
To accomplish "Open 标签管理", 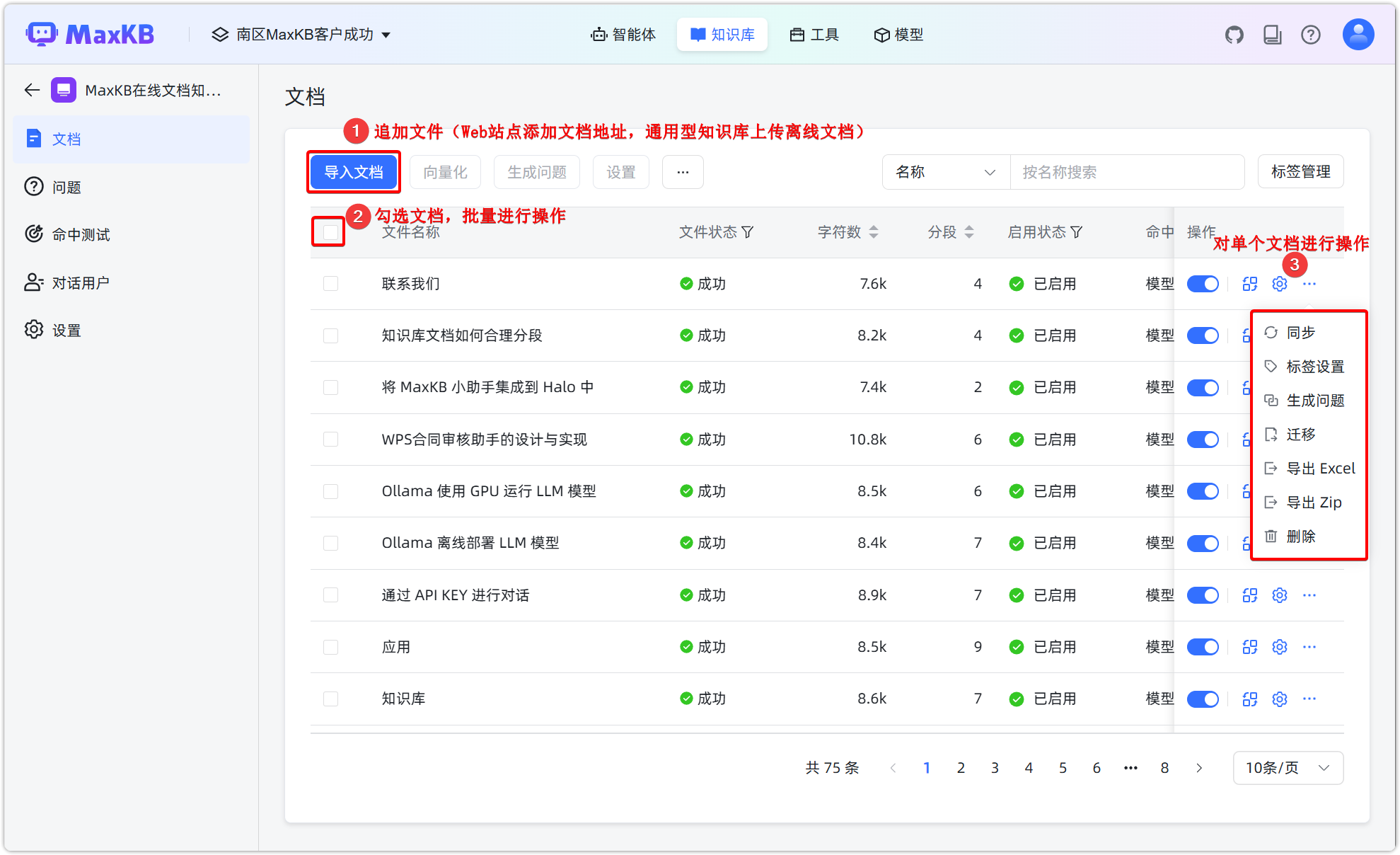I will [1300, 171].
